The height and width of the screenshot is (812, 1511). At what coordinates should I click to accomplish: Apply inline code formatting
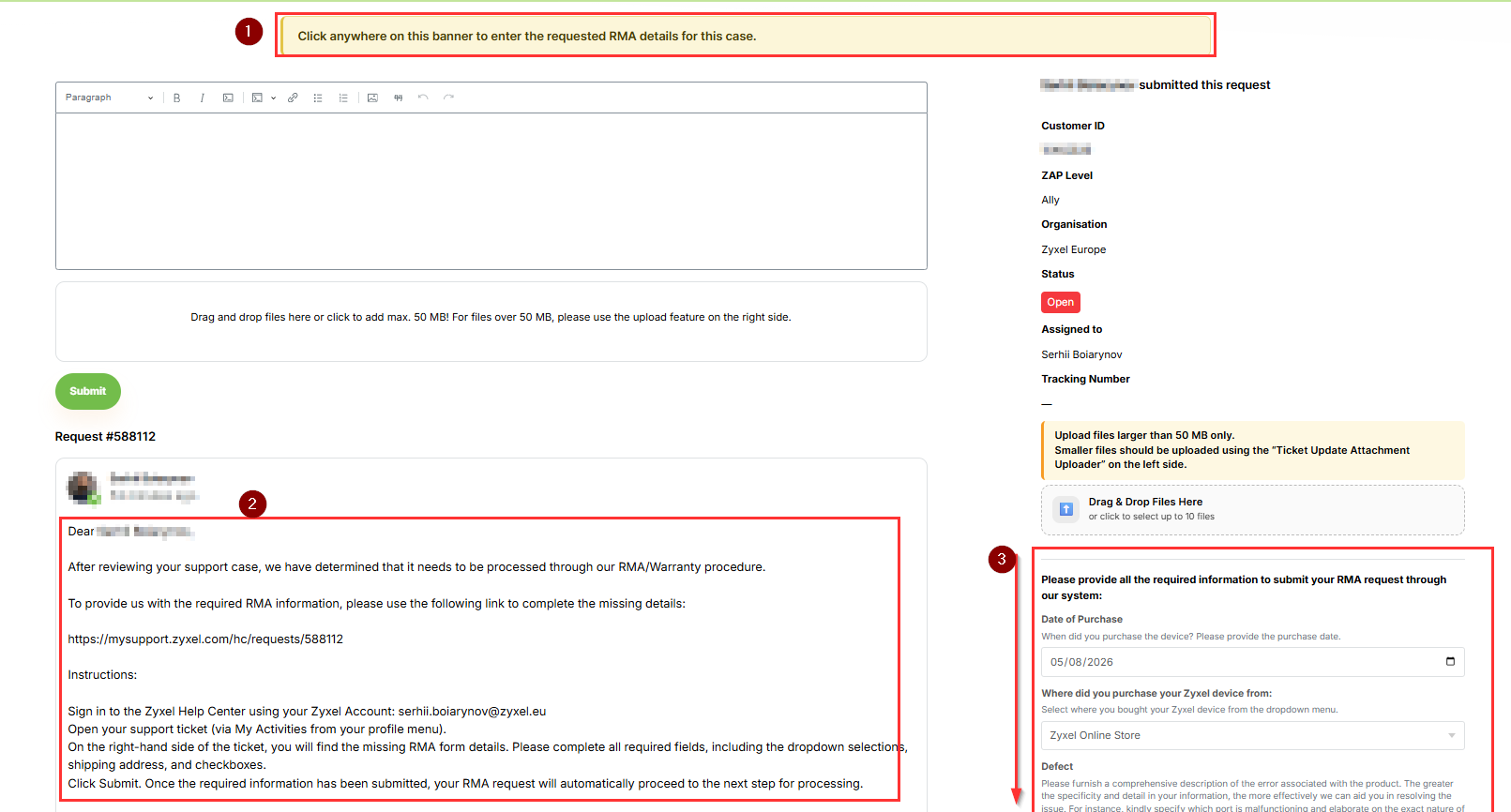pyautogui.click(x=228, y=98)
